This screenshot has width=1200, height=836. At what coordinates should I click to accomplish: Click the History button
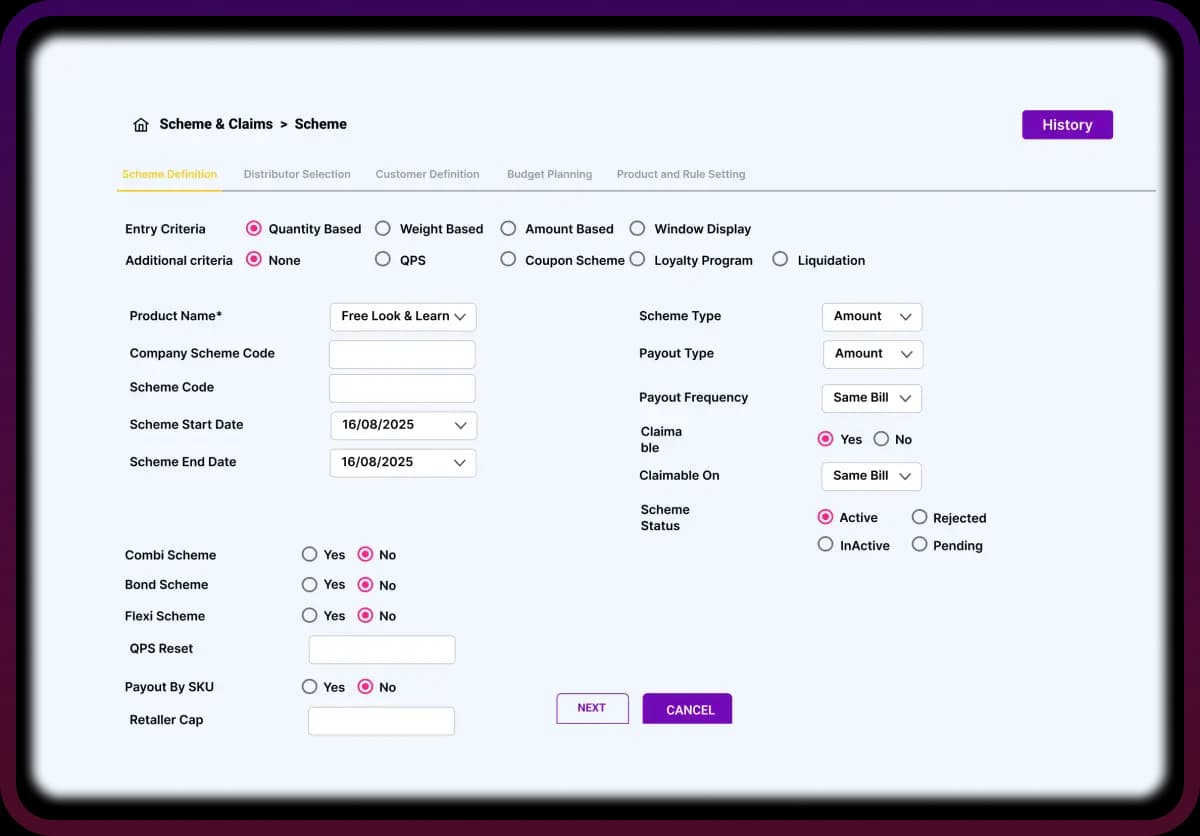[1067, 124]
